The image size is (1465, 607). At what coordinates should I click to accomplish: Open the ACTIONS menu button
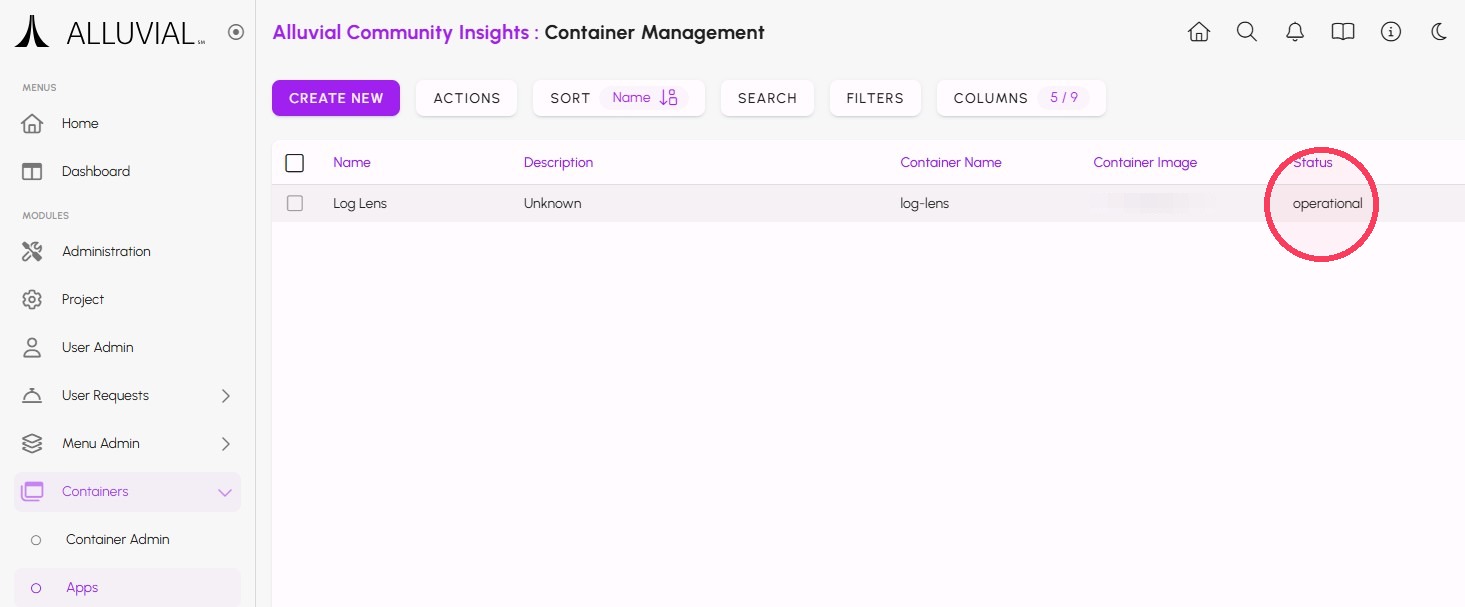click(467, 98)
